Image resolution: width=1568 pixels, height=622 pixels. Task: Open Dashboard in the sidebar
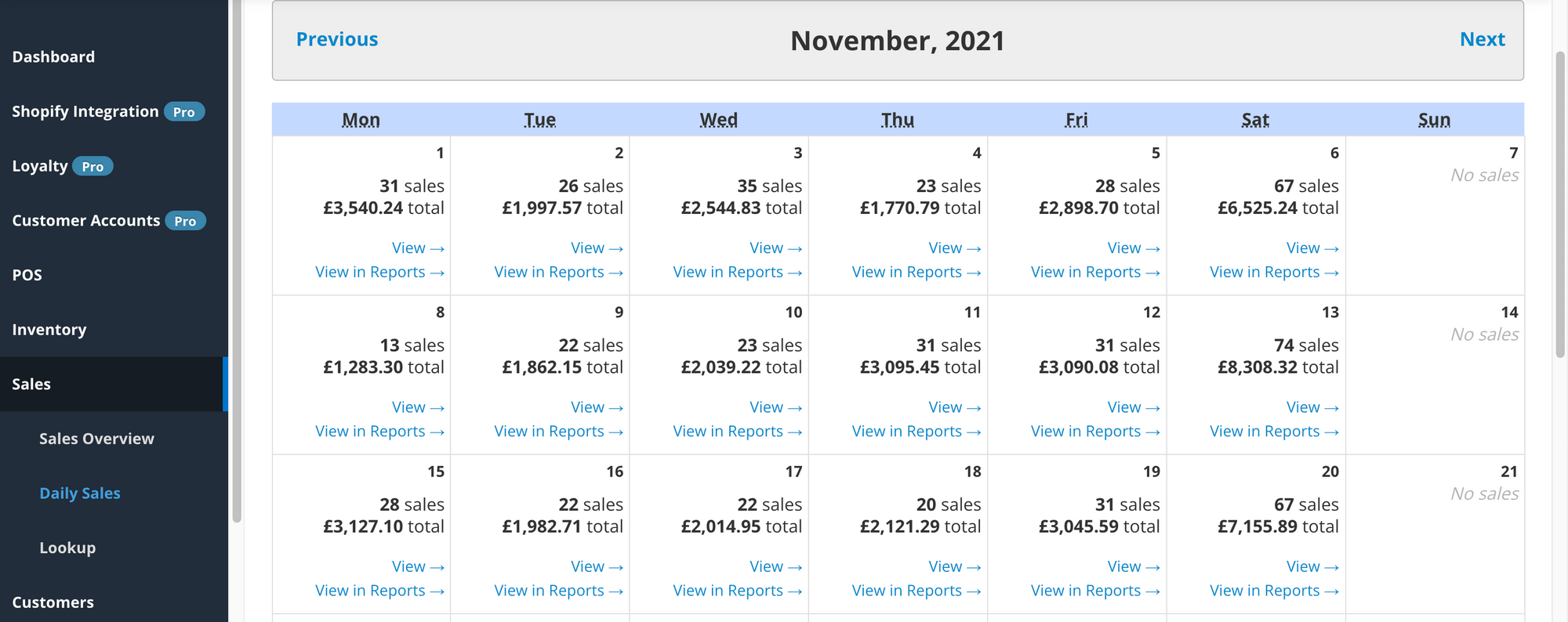tap(53, 57)
